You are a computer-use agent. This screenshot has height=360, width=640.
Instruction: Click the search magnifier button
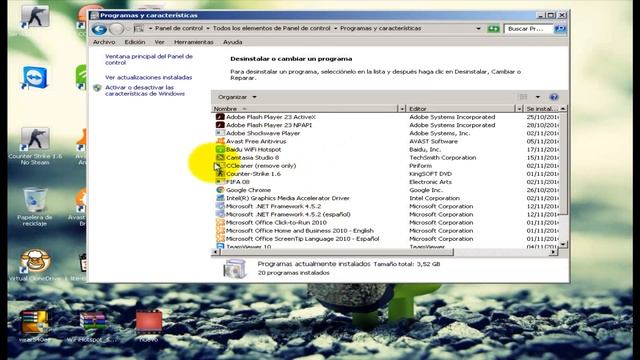coord(560,29)
